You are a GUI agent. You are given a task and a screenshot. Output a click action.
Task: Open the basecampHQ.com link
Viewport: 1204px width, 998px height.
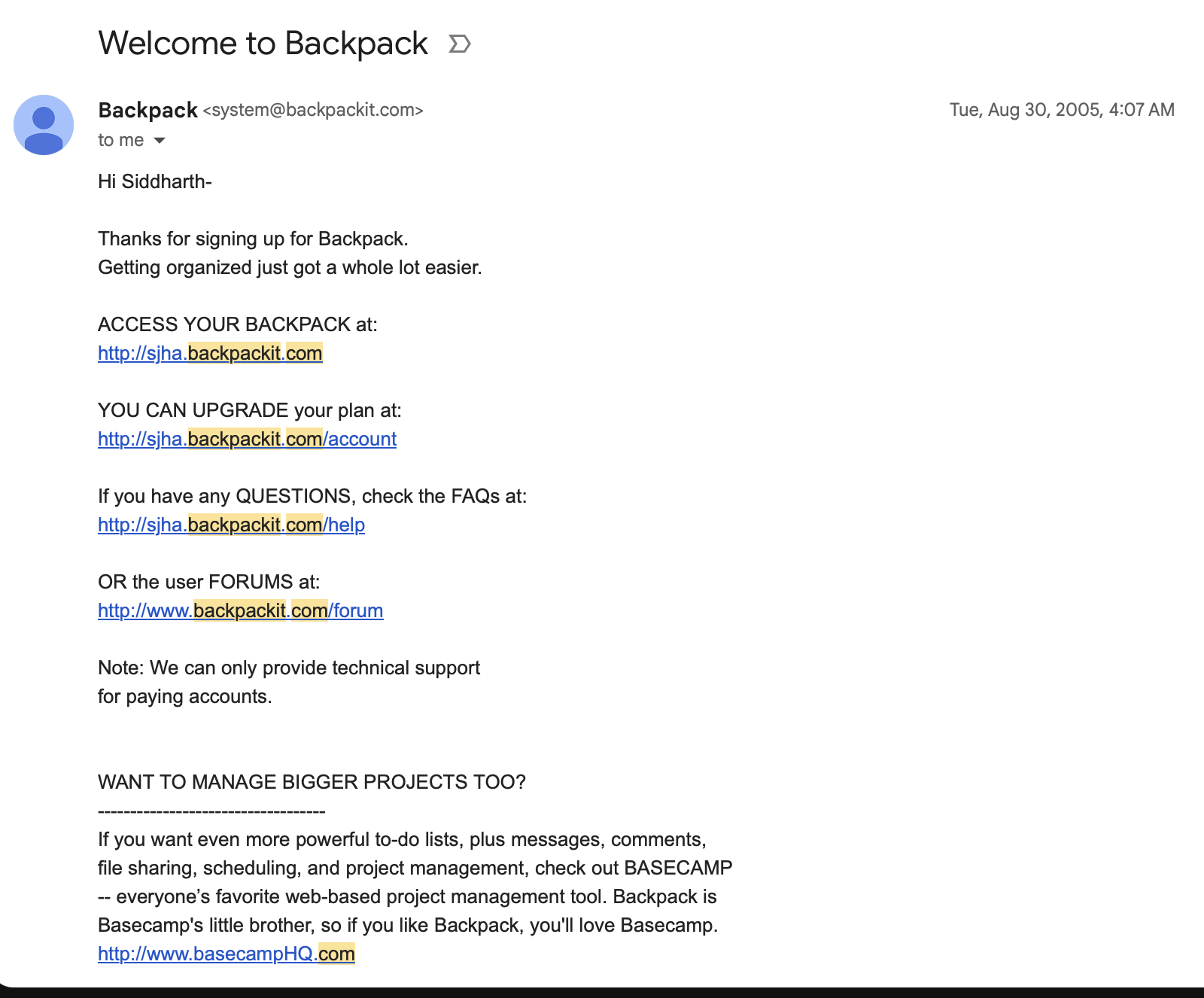tap(226, 954)
